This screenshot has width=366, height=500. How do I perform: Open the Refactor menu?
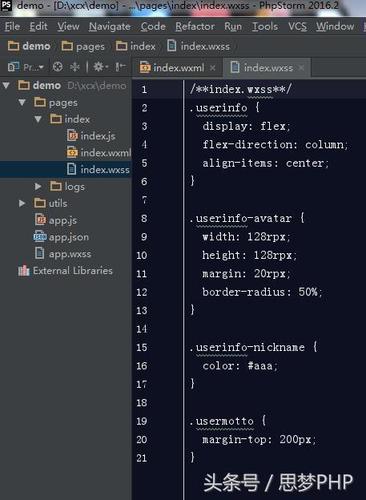tap(195, 26)
